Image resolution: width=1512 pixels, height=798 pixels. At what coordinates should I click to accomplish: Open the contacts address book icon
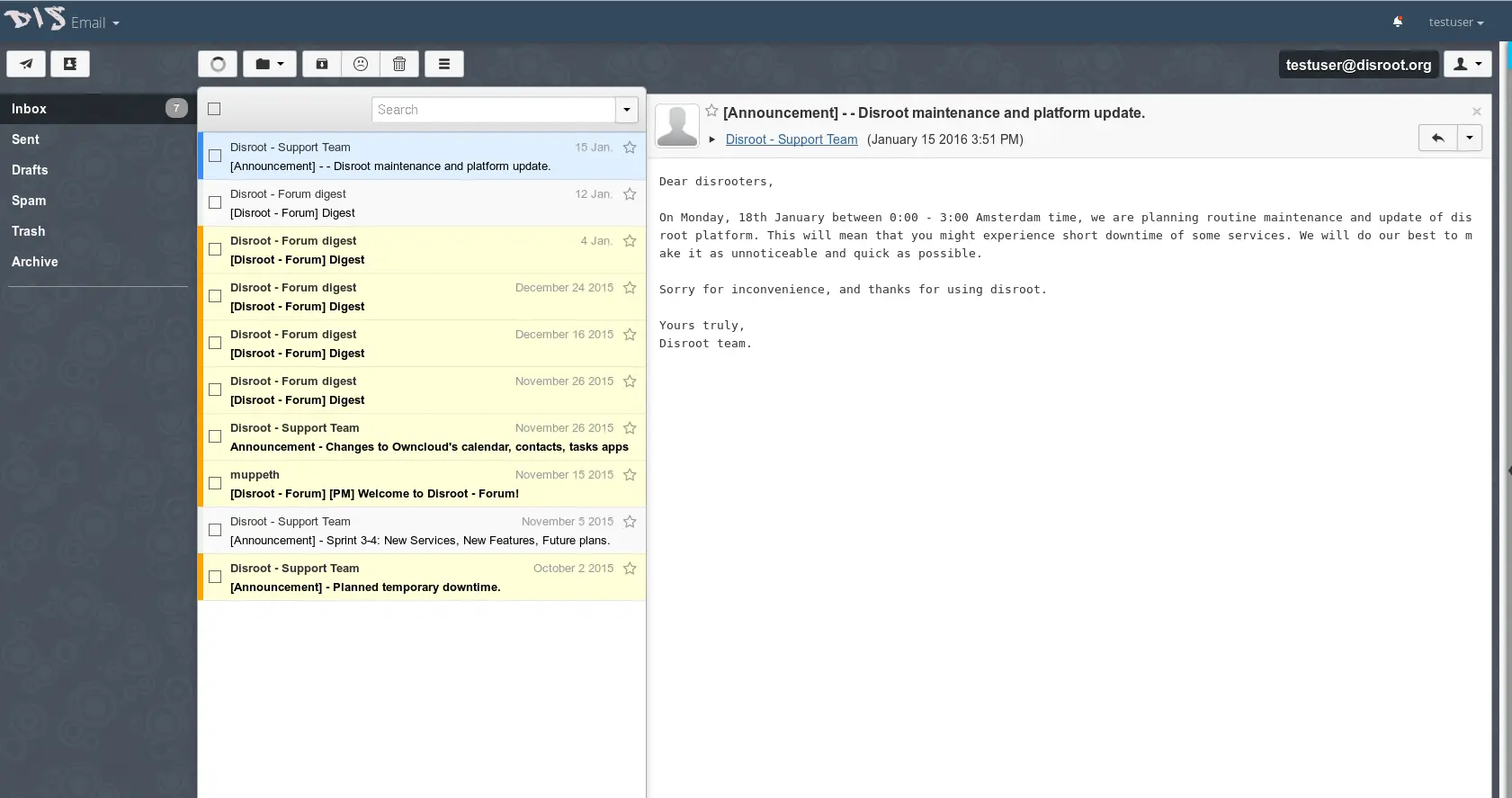pos(70,64)
